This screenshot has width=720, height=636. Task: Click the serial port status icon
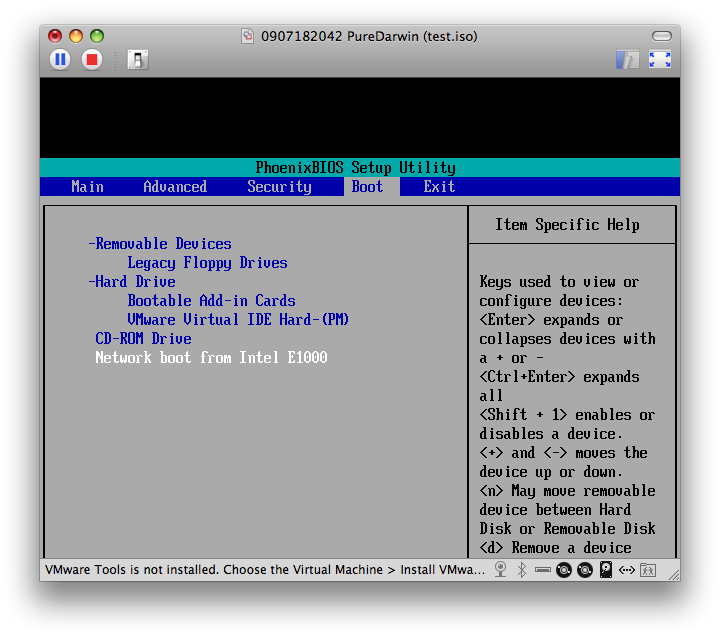click(x=543, y=570)
